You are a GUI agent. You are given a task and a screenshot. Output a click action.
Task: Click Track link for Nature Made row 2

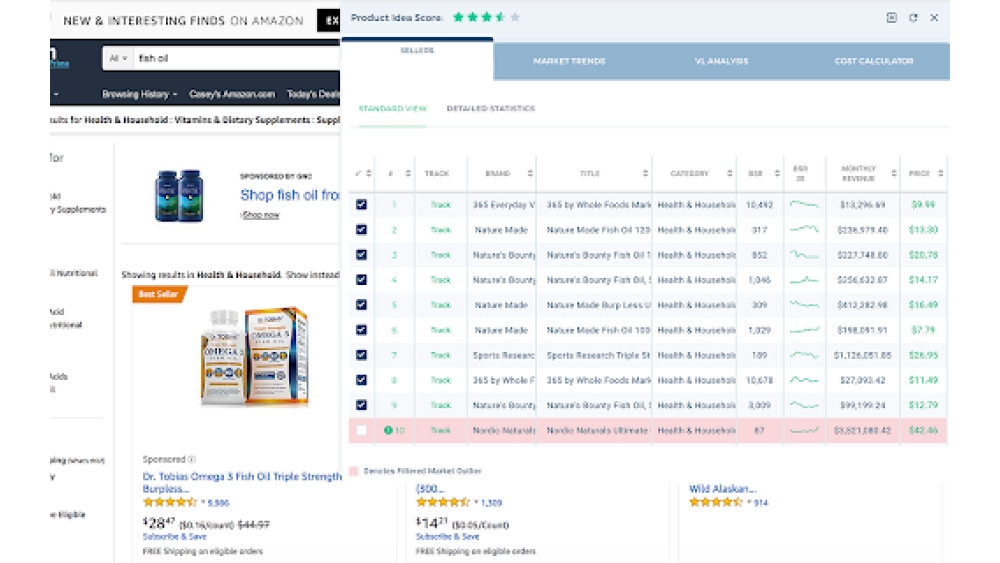tap(441, 230)
